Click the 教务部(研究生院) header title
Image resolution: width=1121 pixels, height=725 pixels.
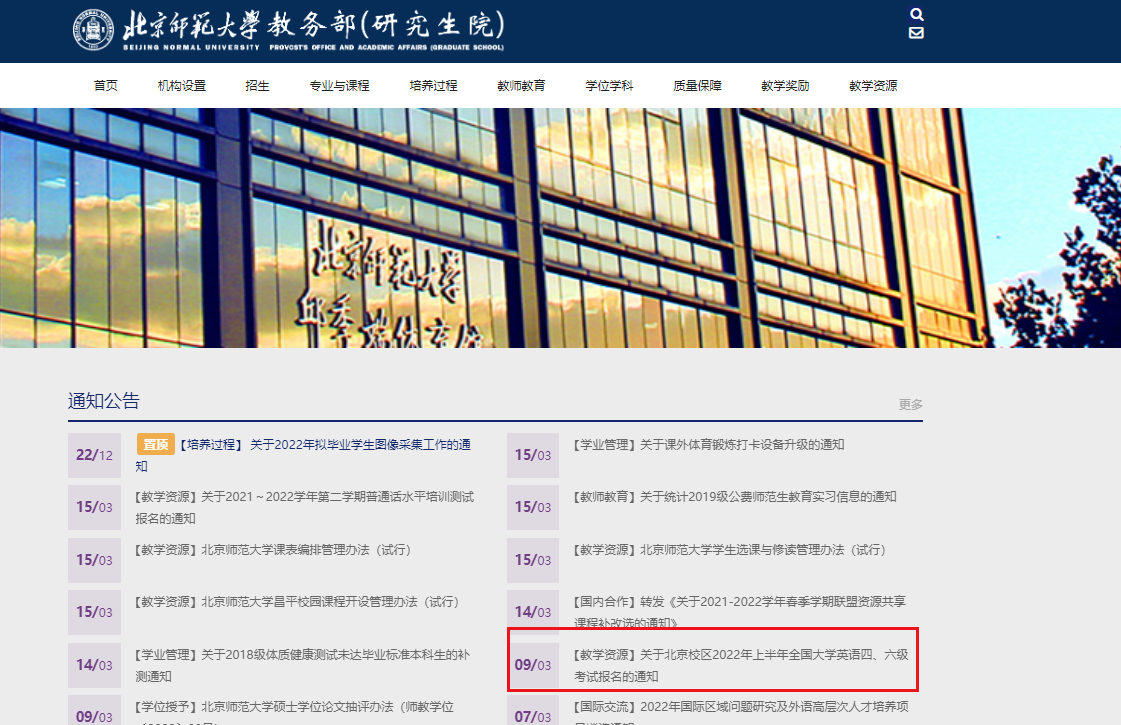pyautogui.click(x=386, y=25)
